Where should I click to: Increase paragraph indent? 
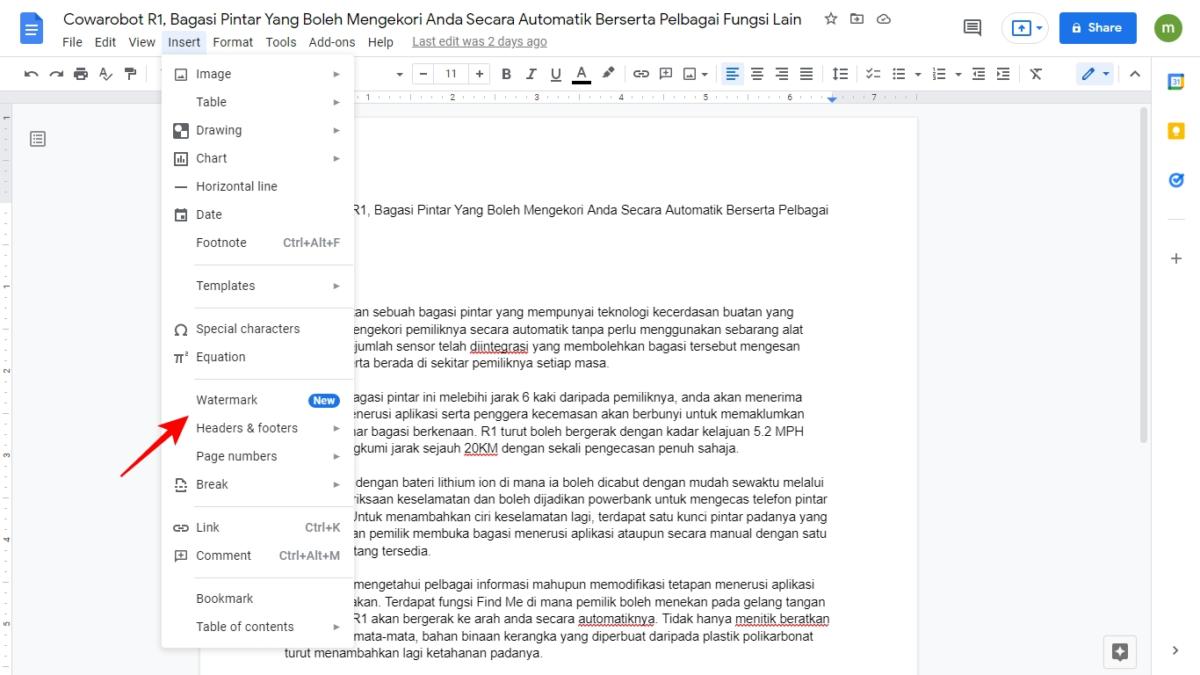1002,74
